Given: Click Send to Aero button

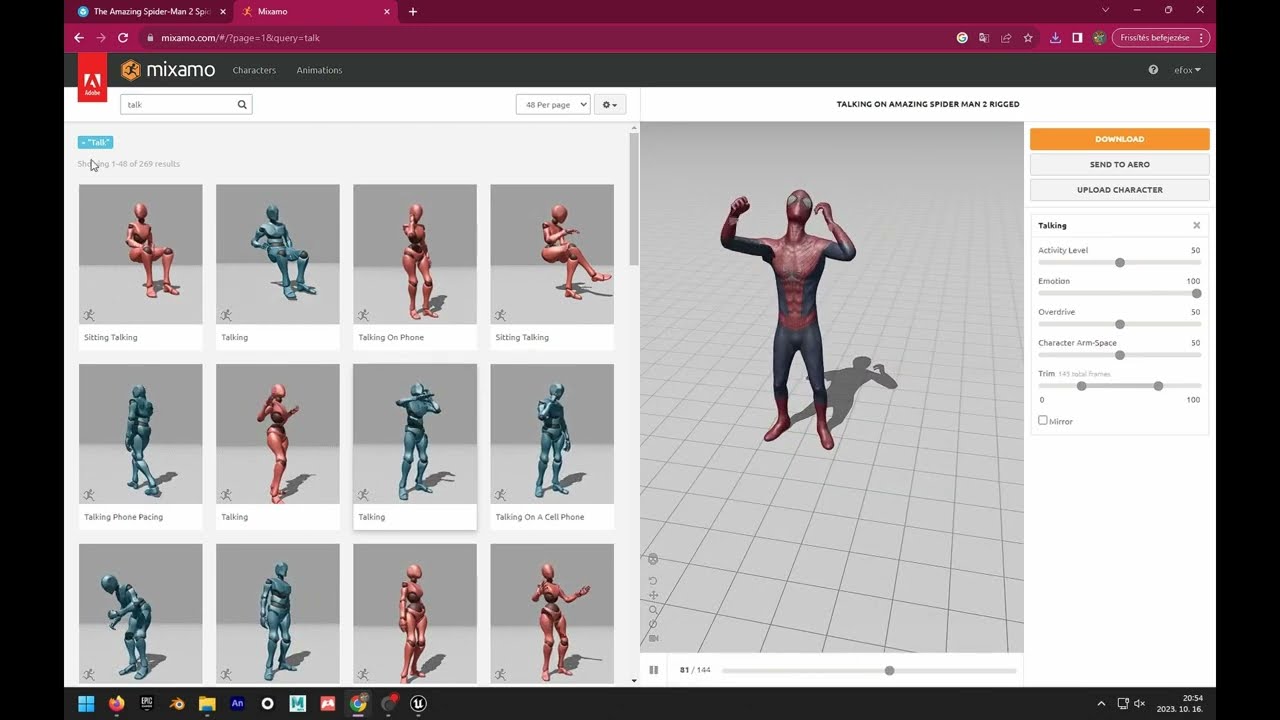Looking at the screenshot, I should [x=1119, y=164].
